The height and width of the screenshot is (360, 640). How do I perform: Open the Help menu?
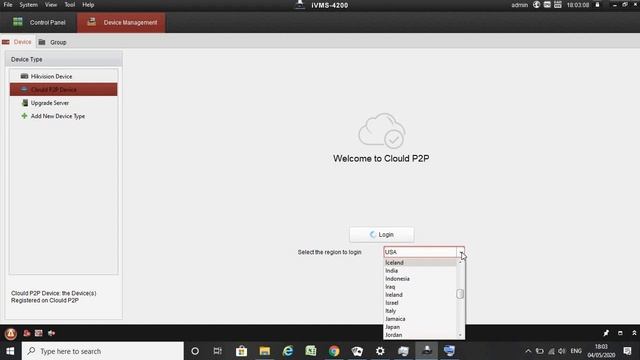click(88, 5)
